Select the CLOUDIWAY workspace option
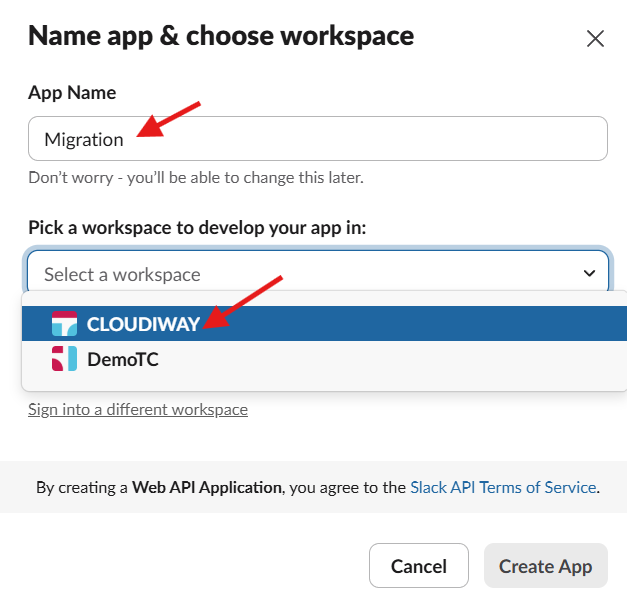Viewport: 627px width, 610px height. (x=324, y=324)
